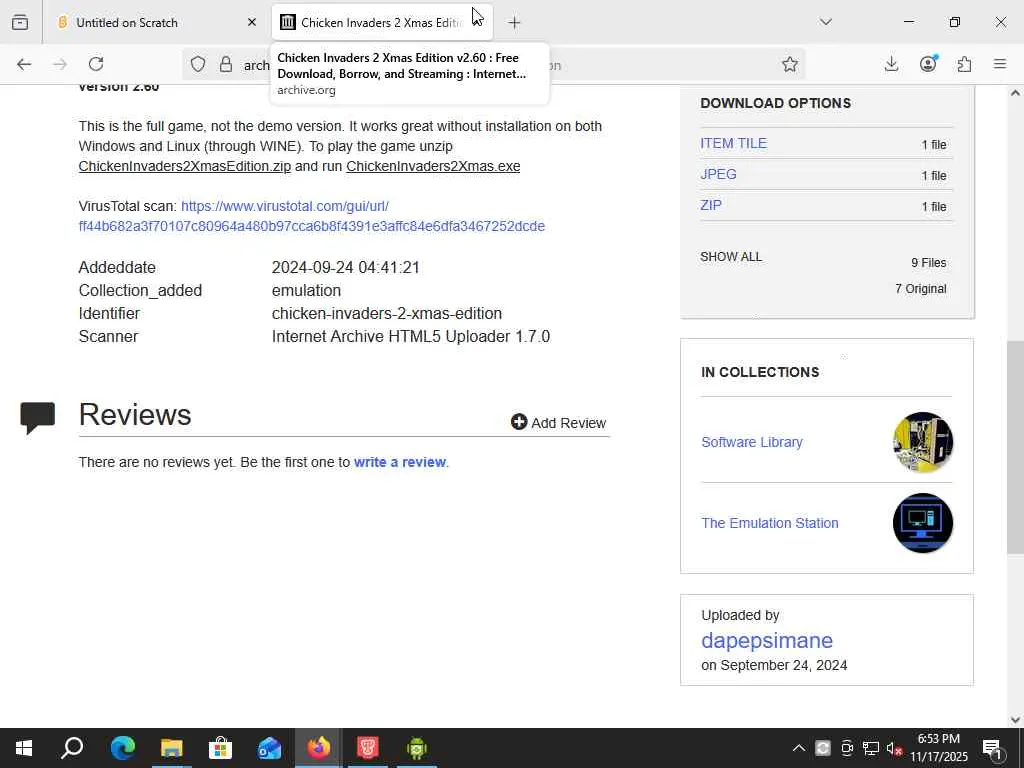Open the Firefox hamburger application menu
1024x768 pixels.
tap(1000, 64)
